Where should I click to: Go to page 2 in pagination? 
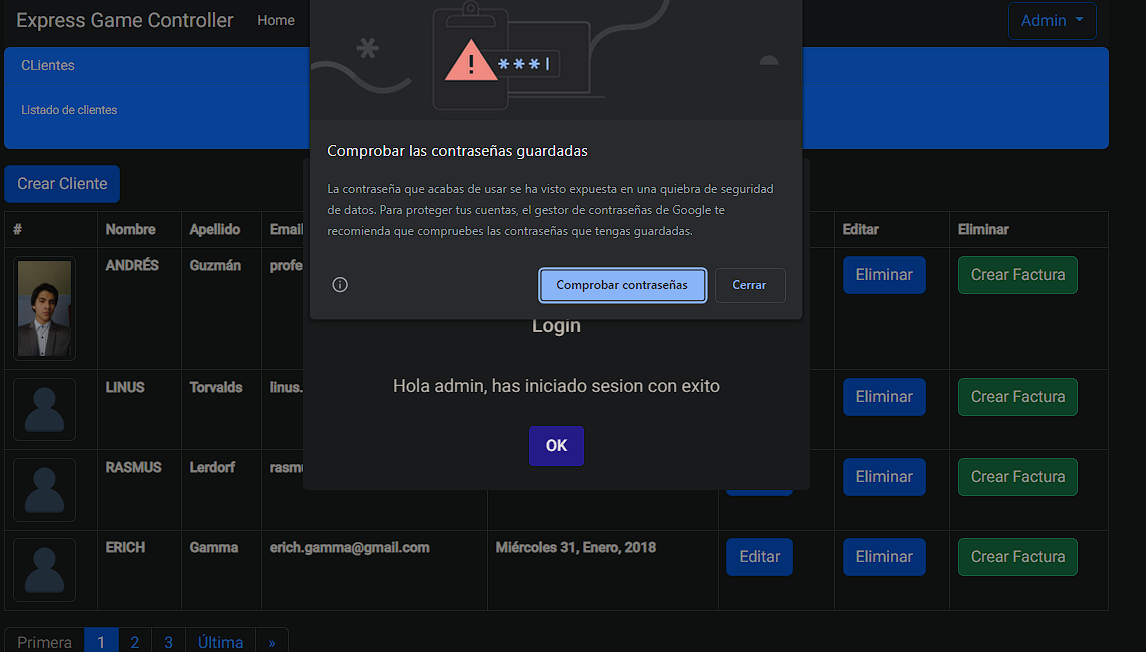tap(134, 641)
